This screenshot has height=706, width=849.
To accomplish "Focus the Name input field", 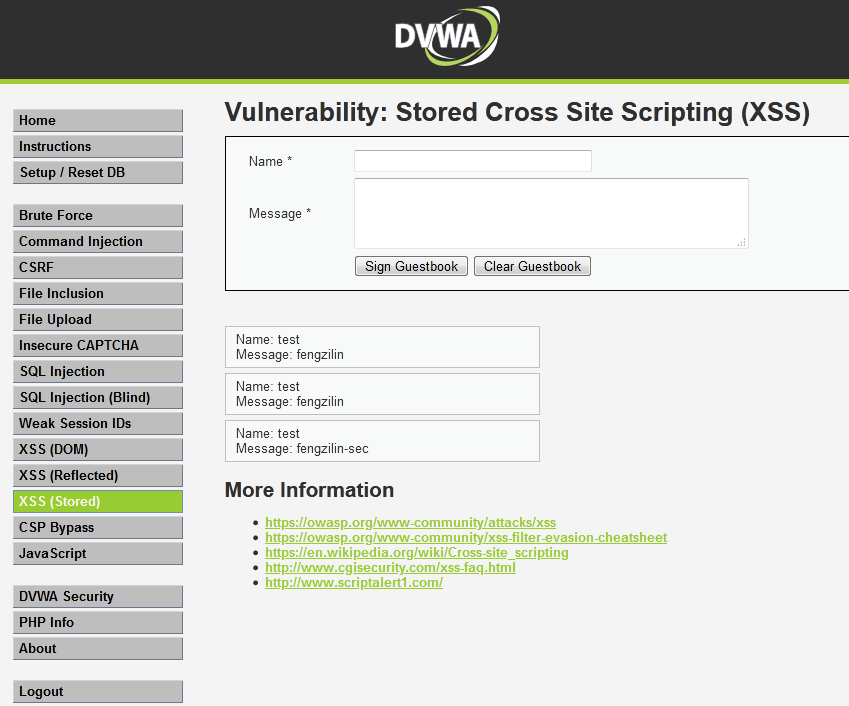I will (x=473, y=161).
